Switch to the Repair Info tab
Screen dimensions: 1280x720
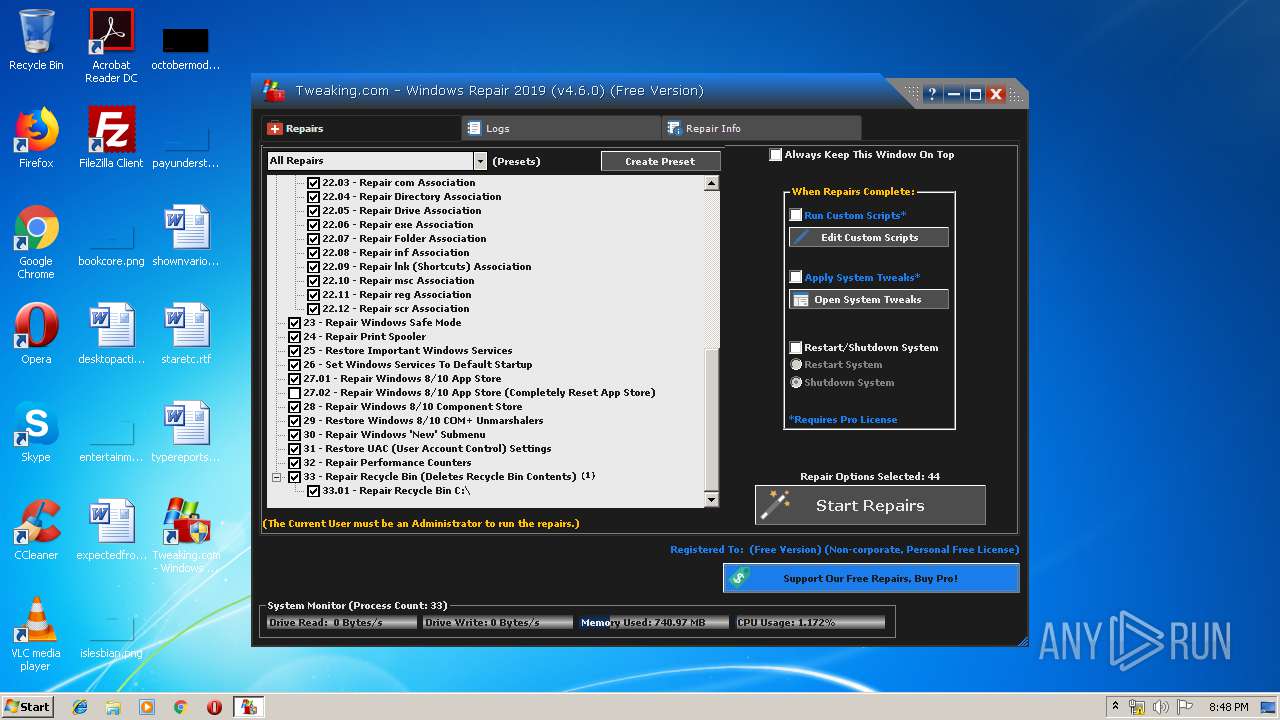coord(761,128)
